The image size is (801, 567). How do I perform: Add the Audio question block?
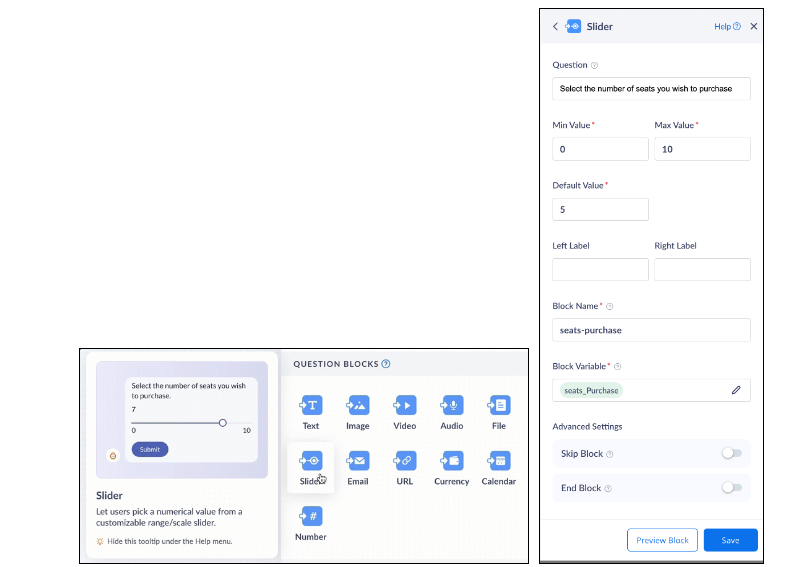tap(451, 405)
